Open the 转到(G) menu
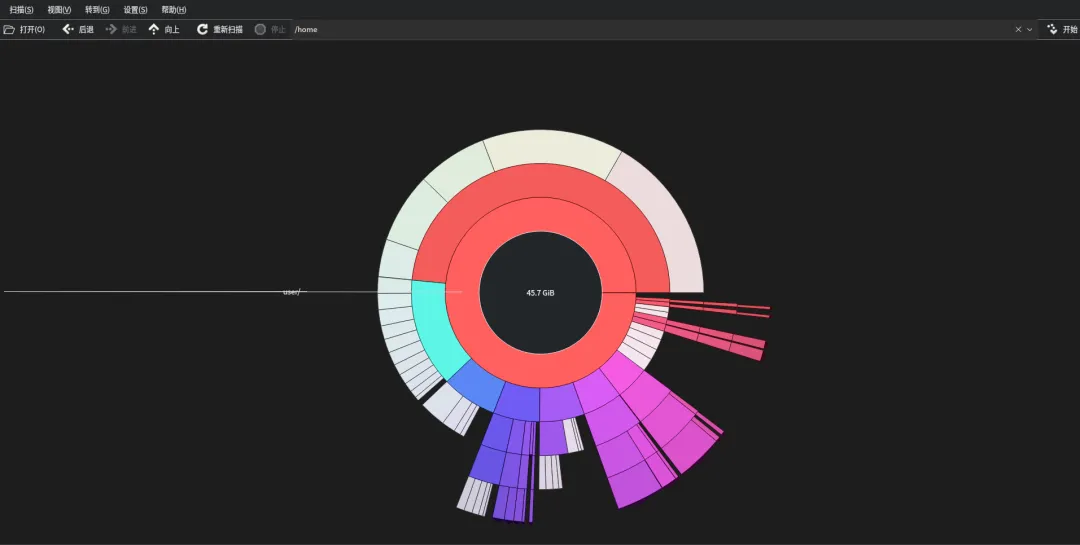The height and width of the screenshot is (545, 1080). [97, 10]
